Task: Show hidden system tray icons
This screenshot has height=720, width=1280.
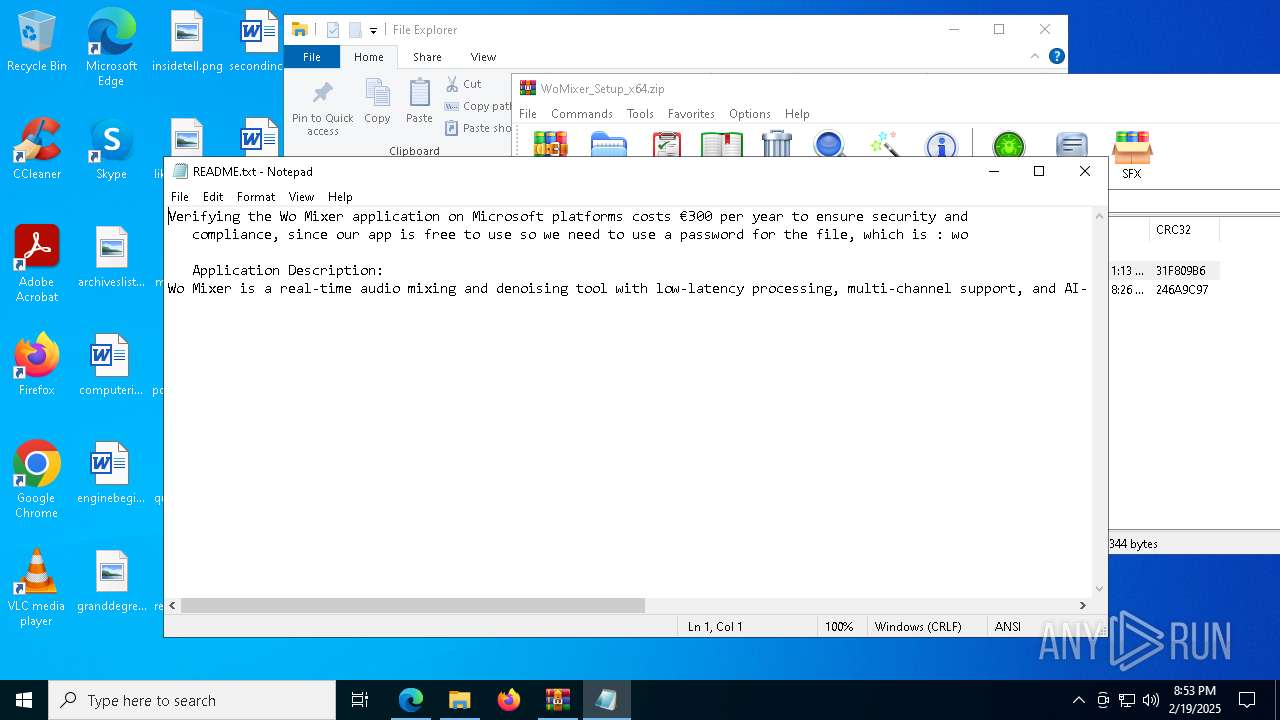Action: (x=1078, y=700)
